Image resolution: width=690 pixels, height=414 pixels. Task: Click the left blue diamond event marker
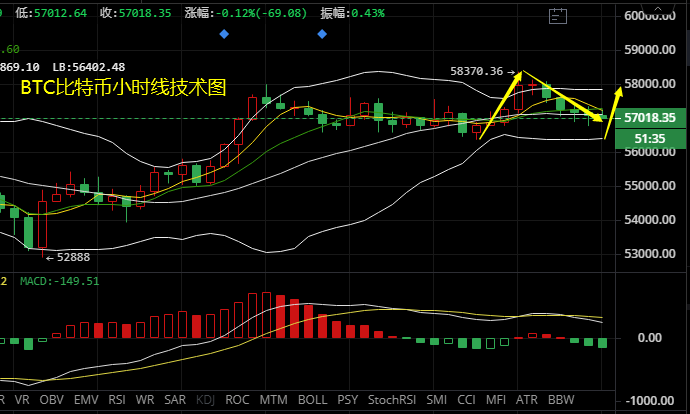click(x=224, y=34)
